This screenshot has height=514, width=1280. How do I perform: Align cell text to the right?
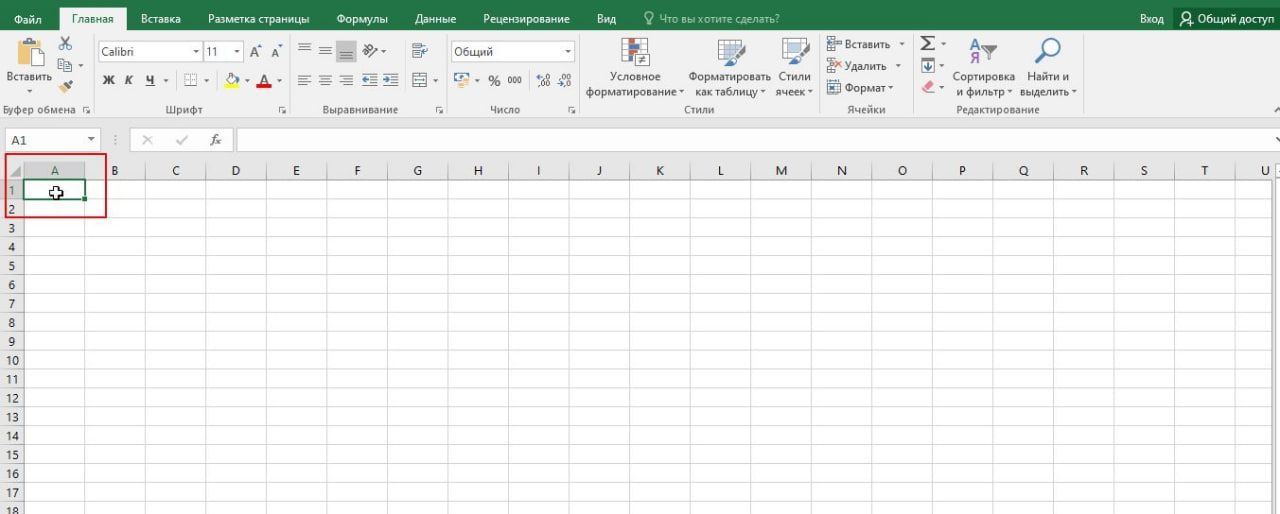click(346, 80)
